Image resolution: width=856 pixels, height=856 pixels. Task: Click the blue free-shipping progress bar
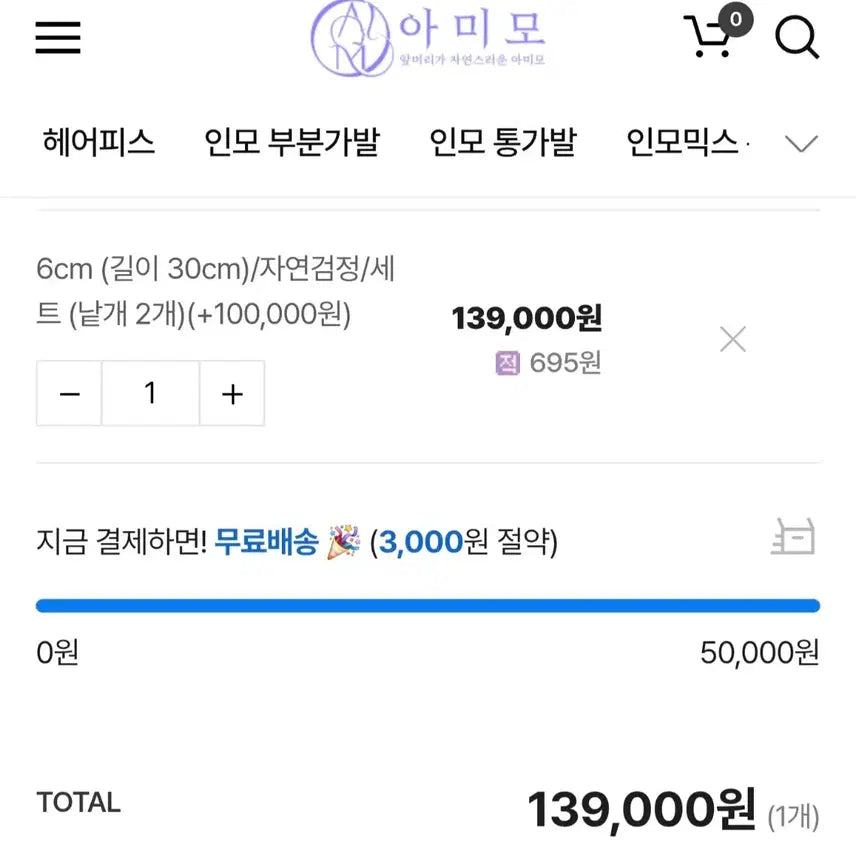tap(428, 605)
